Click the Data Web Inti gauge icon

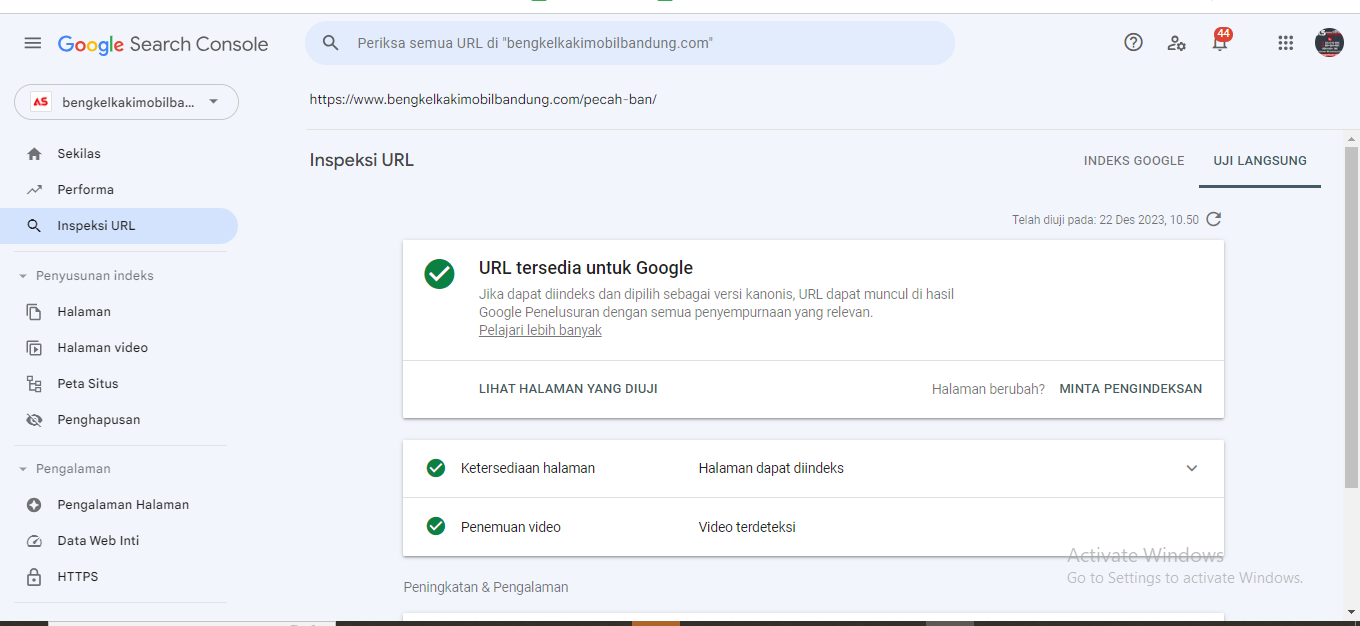(x=35, y=541)
